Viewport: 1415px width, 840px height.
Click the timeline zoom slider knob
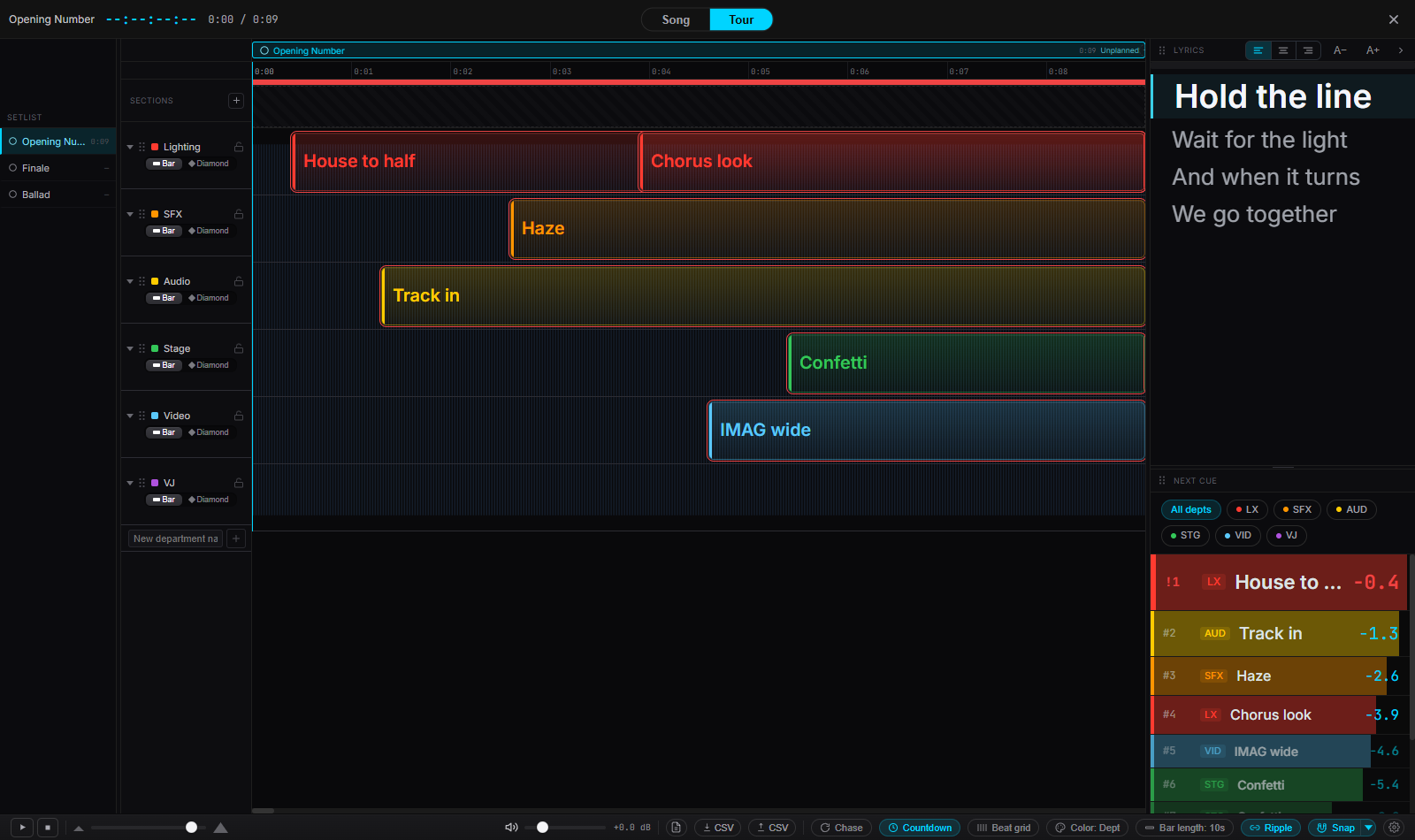tap(191, 828)
